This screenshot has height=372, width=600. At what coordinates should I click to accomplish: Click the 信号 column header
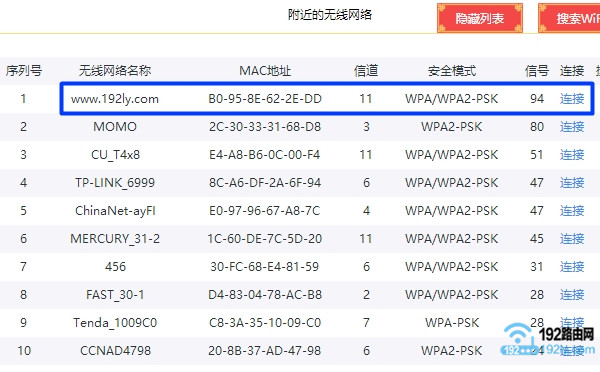tap(537, 70)
